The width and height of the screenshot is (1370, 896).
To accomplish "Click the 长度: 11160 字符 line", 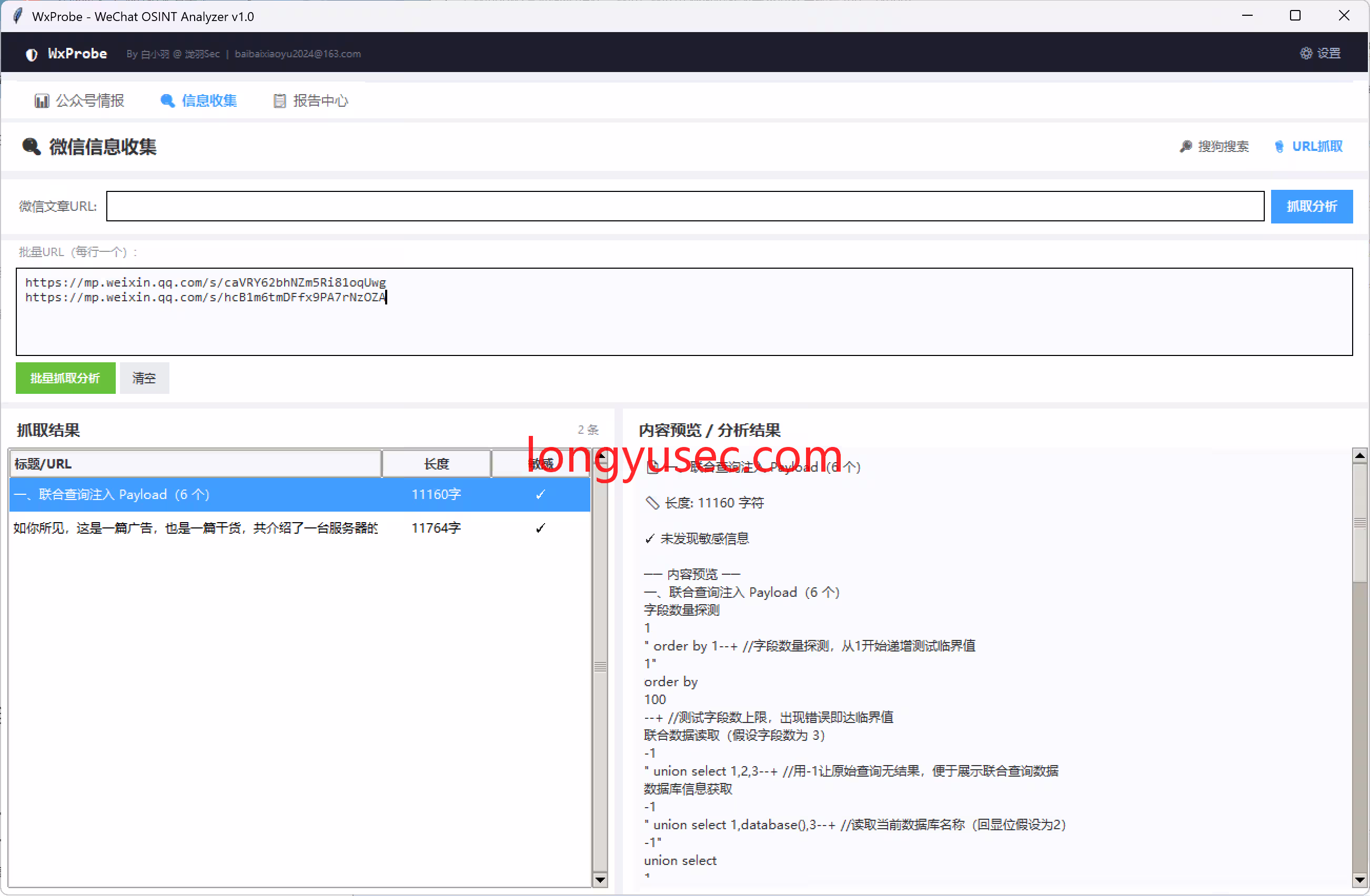I will tap(704, 503).
